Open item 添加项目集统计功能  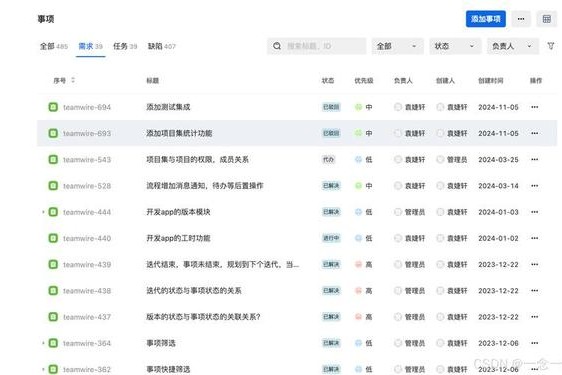coord(179,133)
